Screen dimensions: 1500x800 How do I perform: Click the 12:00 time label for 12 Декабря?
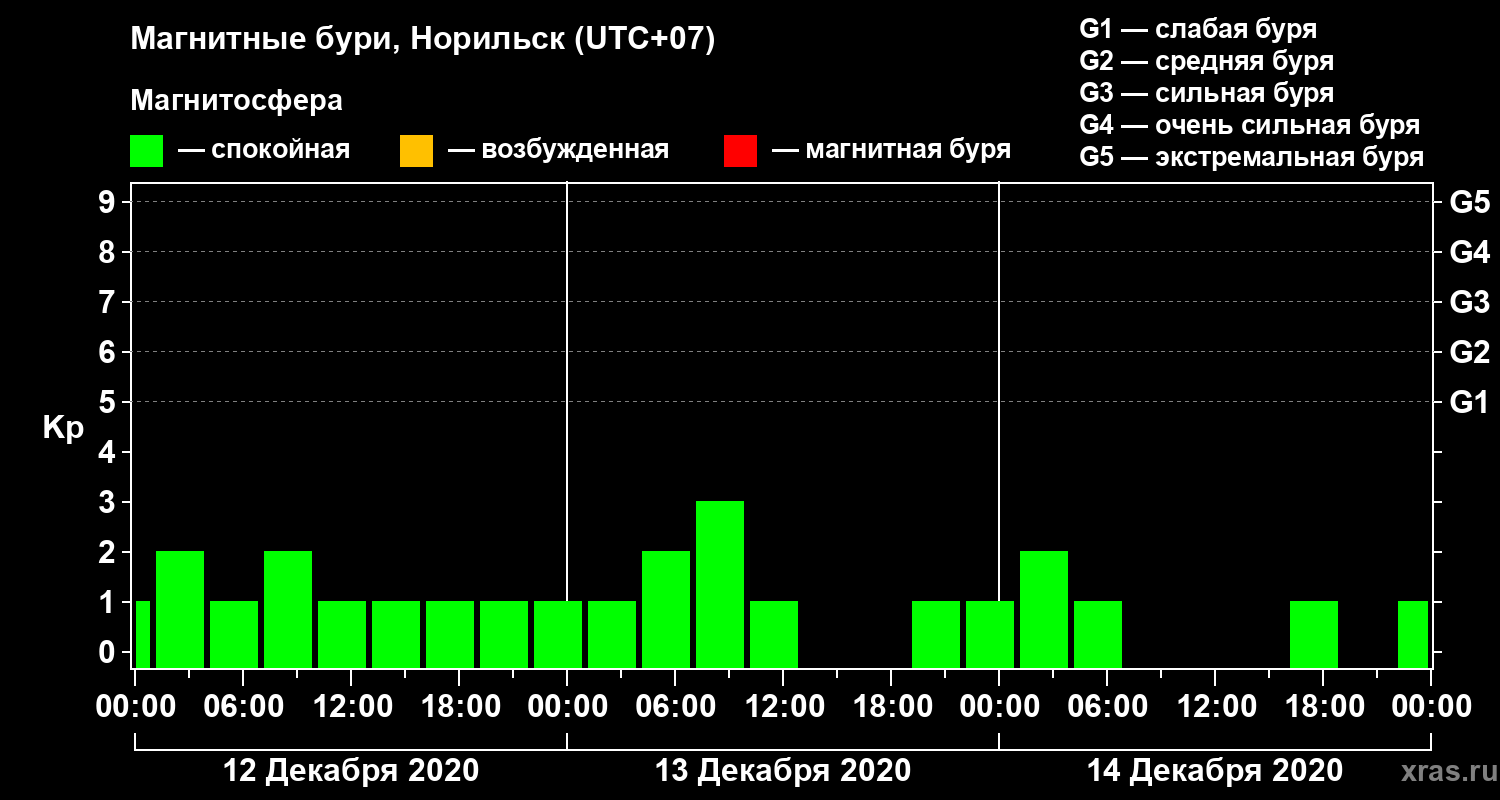351,706
